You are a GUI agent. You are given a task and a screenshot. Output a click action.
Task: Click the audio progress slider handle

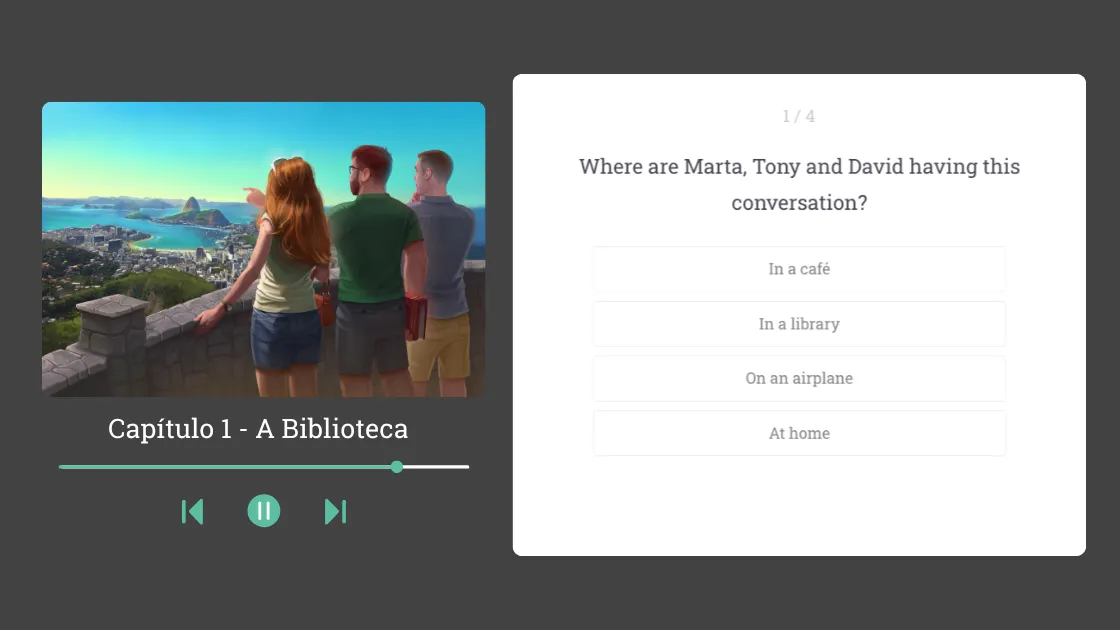(397, 467)
